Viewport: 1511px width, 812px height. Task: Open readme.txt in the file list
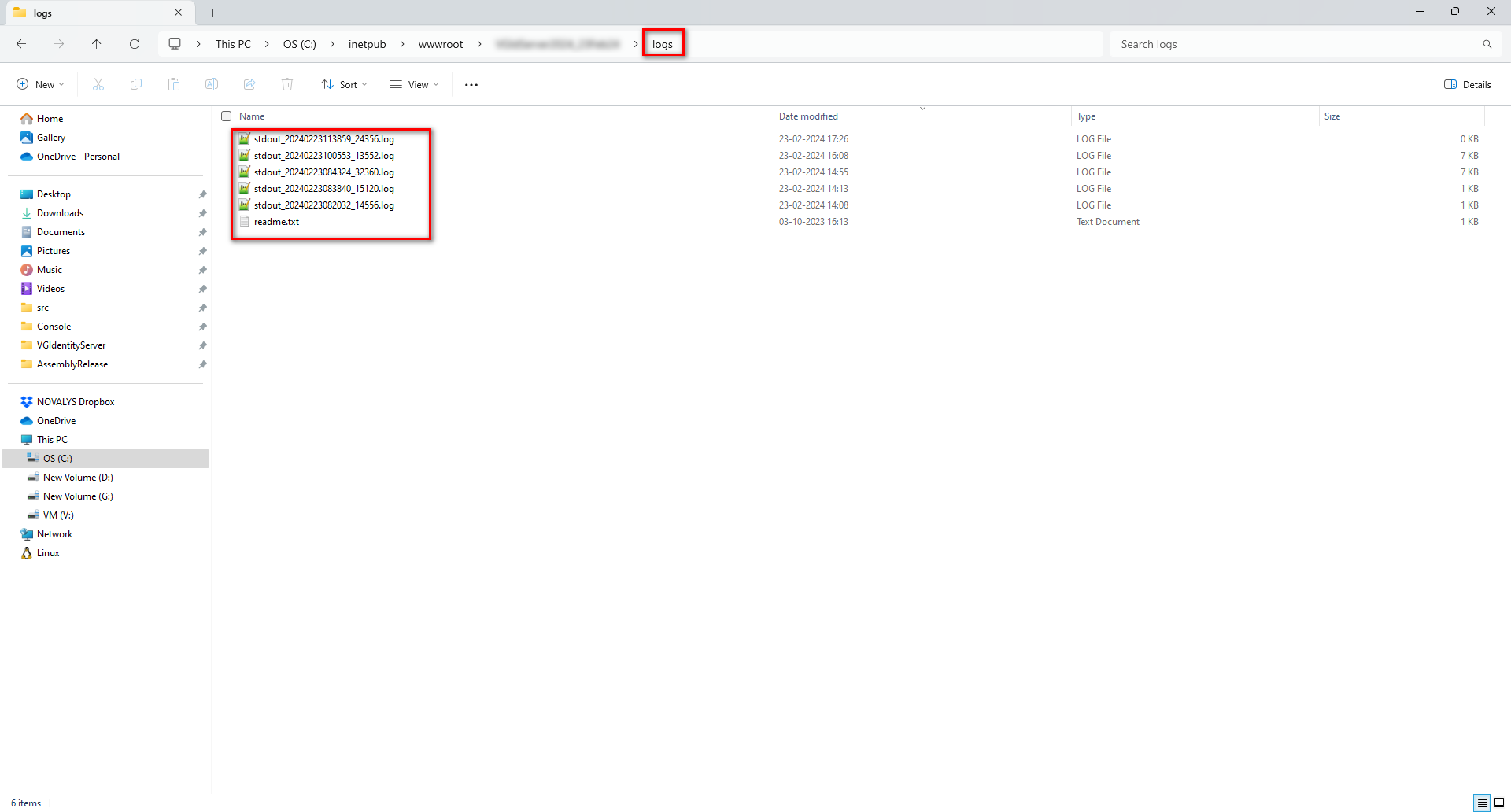pos(276,222)
